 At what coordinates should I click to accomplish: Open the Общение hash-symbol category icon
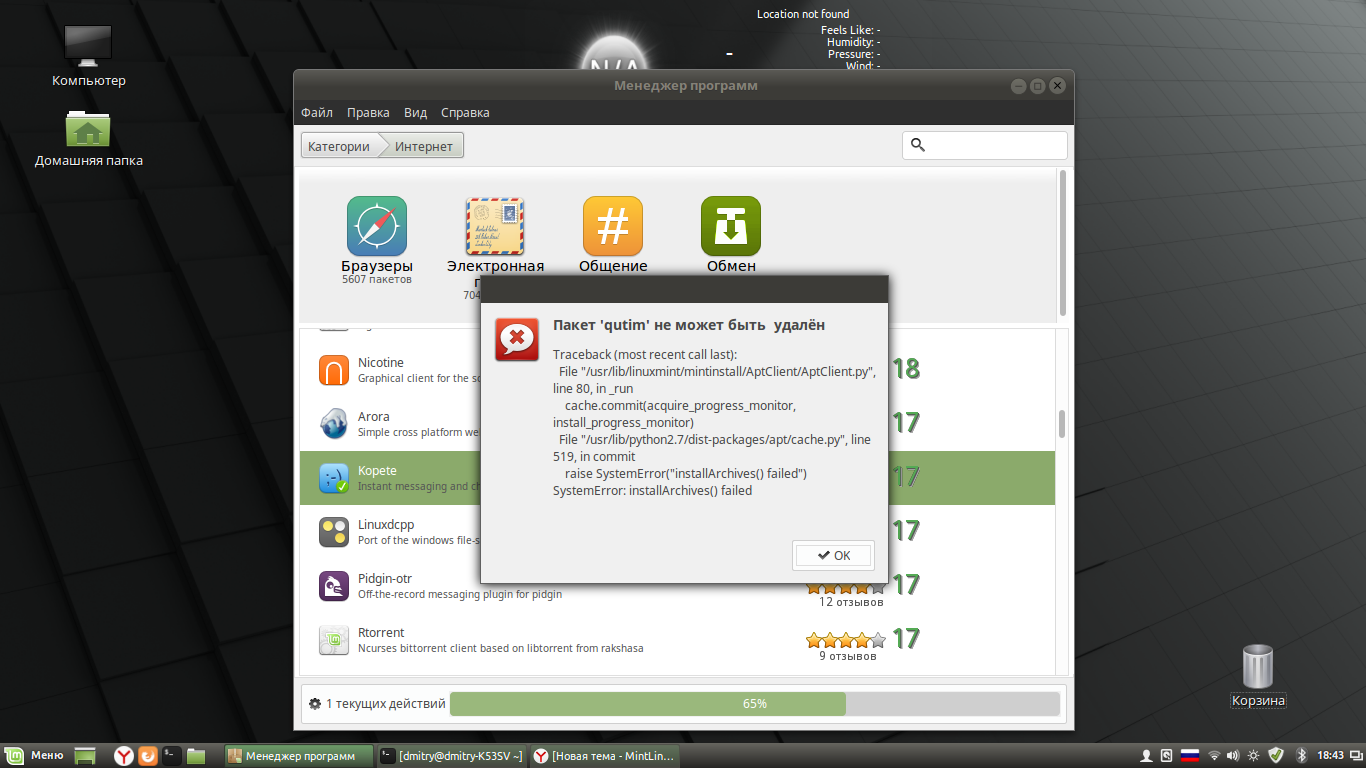(x=613, y=226)
